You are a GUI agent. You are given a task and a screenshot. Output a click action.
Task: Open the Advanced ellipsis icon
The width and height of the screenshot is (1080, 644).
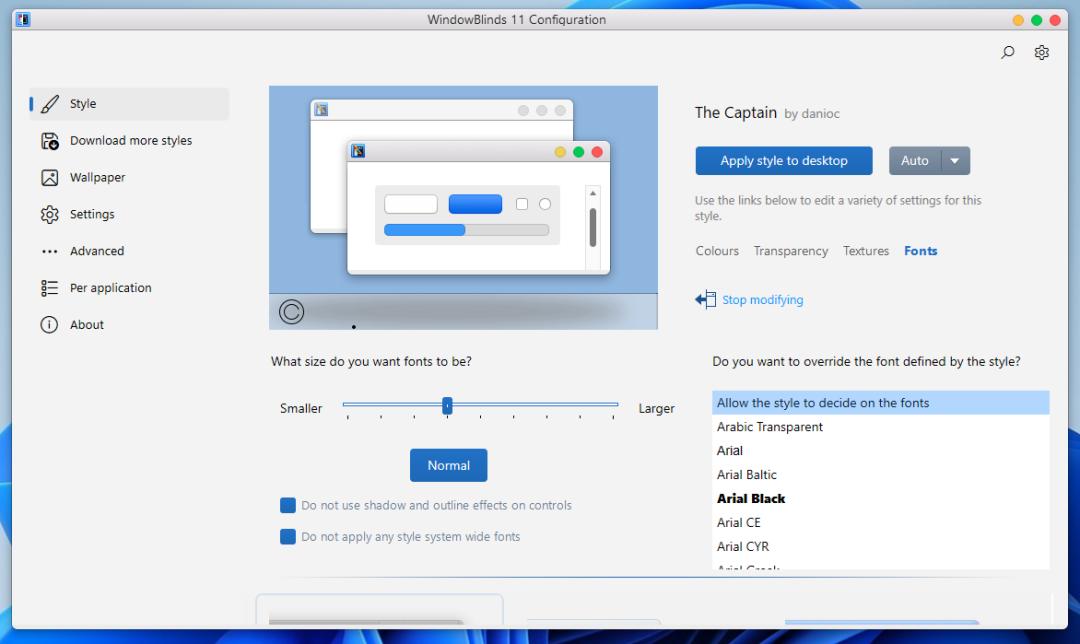[x=50, y=252]
